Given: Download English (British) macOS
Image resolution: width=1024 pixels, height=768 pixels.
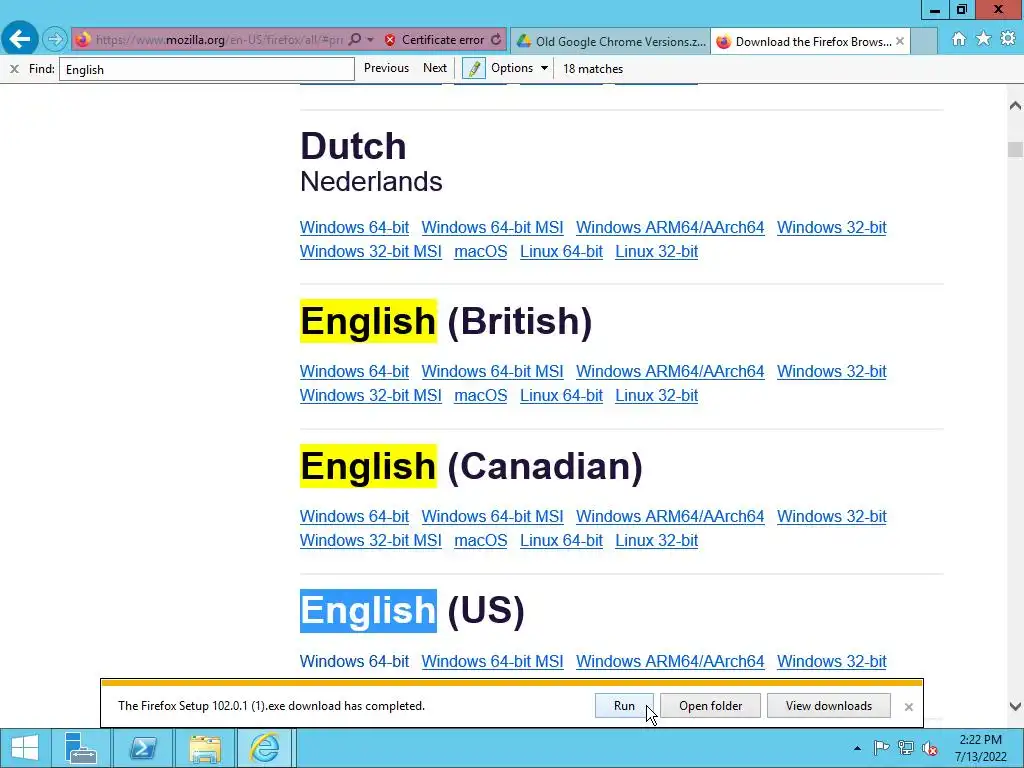Looking at the screenshot, I should click(481, 395).
